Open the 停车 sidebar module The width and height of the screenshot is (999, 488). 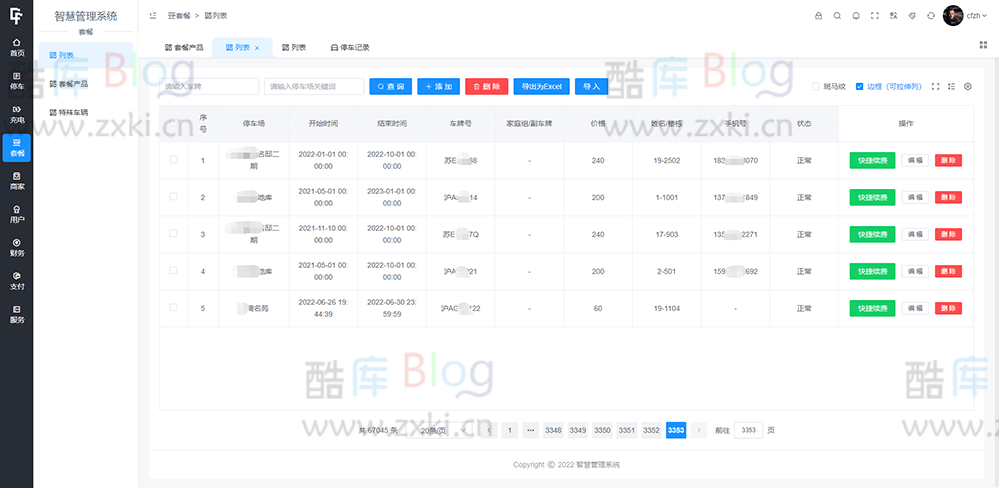click(17, 80)
